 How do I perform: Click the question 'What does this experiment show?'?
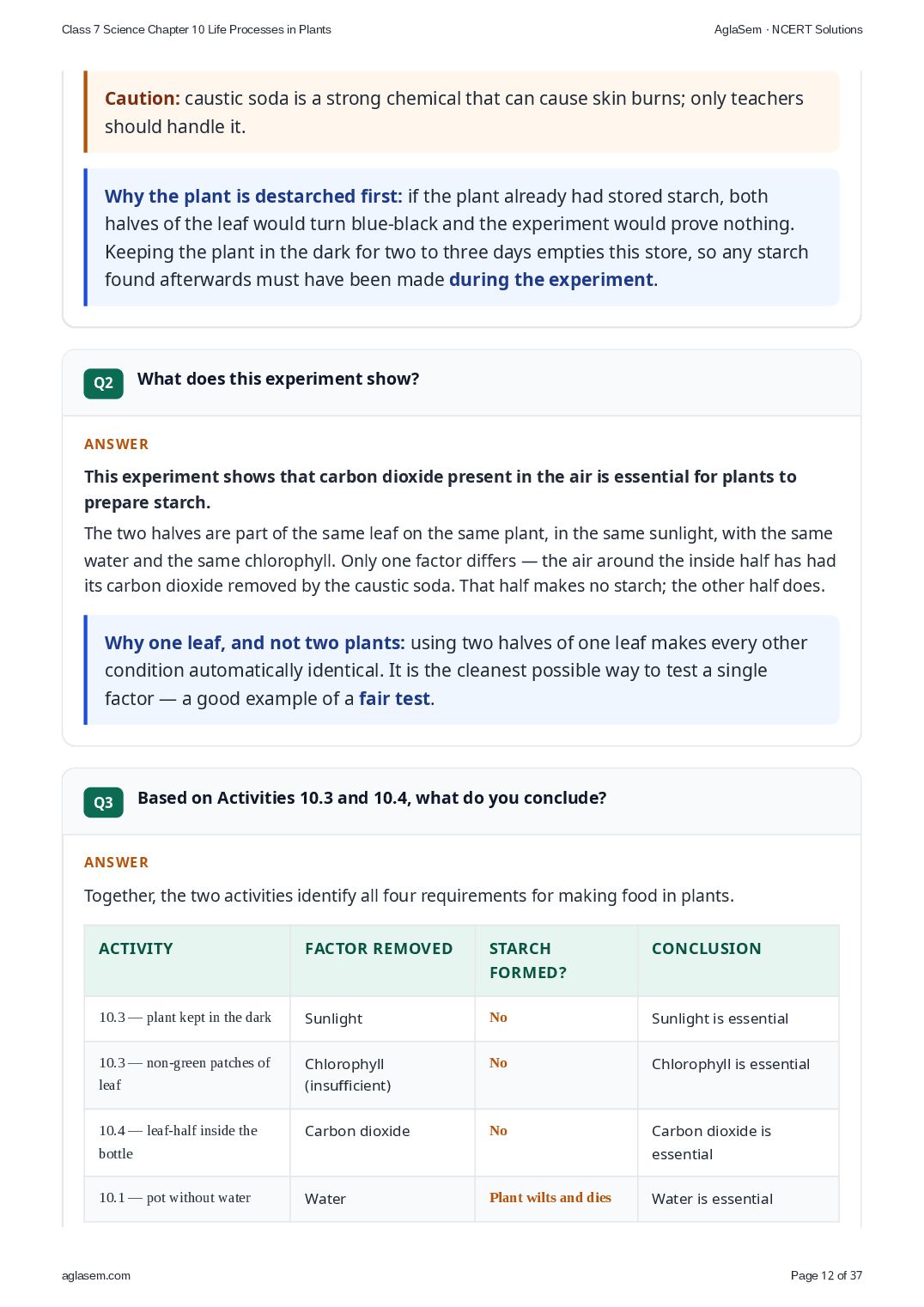tap(278, 379)
